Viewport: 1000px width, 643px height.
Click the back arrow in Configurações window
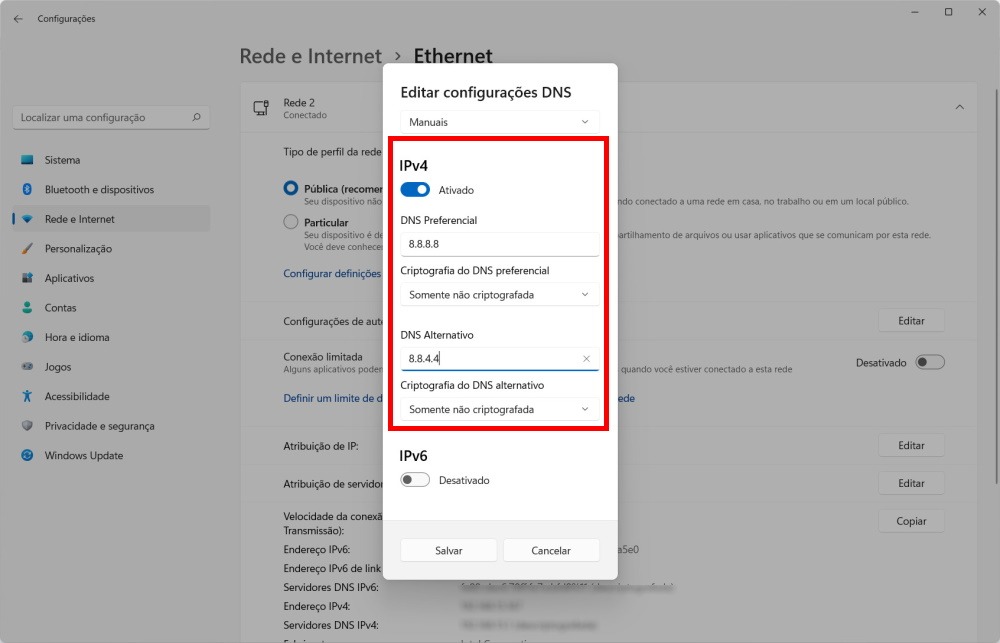pyautogui.click(x=18, y=18)
